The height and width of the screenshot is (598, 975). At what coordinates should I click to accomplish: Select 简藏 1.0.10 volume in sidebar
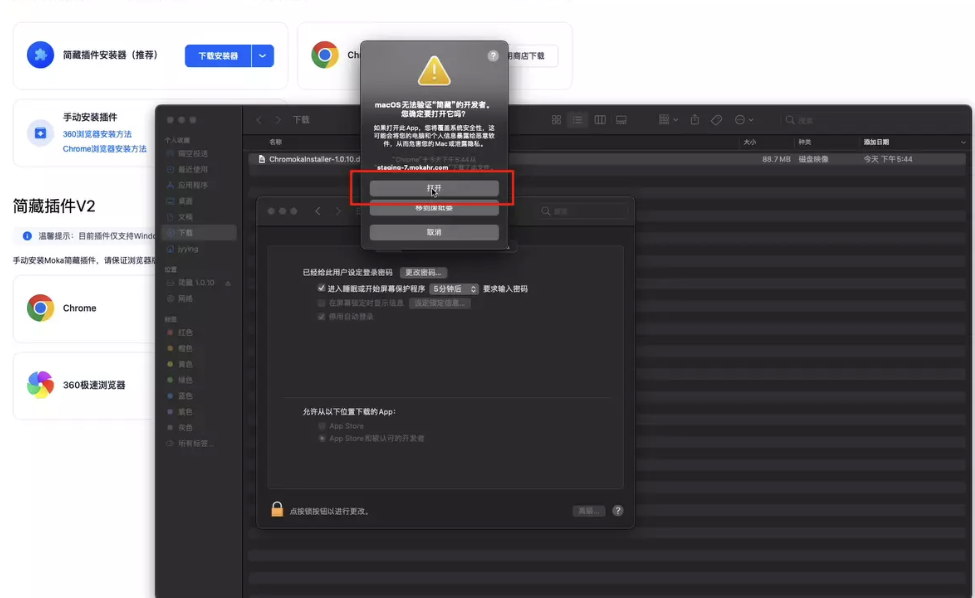coord(196,283)
